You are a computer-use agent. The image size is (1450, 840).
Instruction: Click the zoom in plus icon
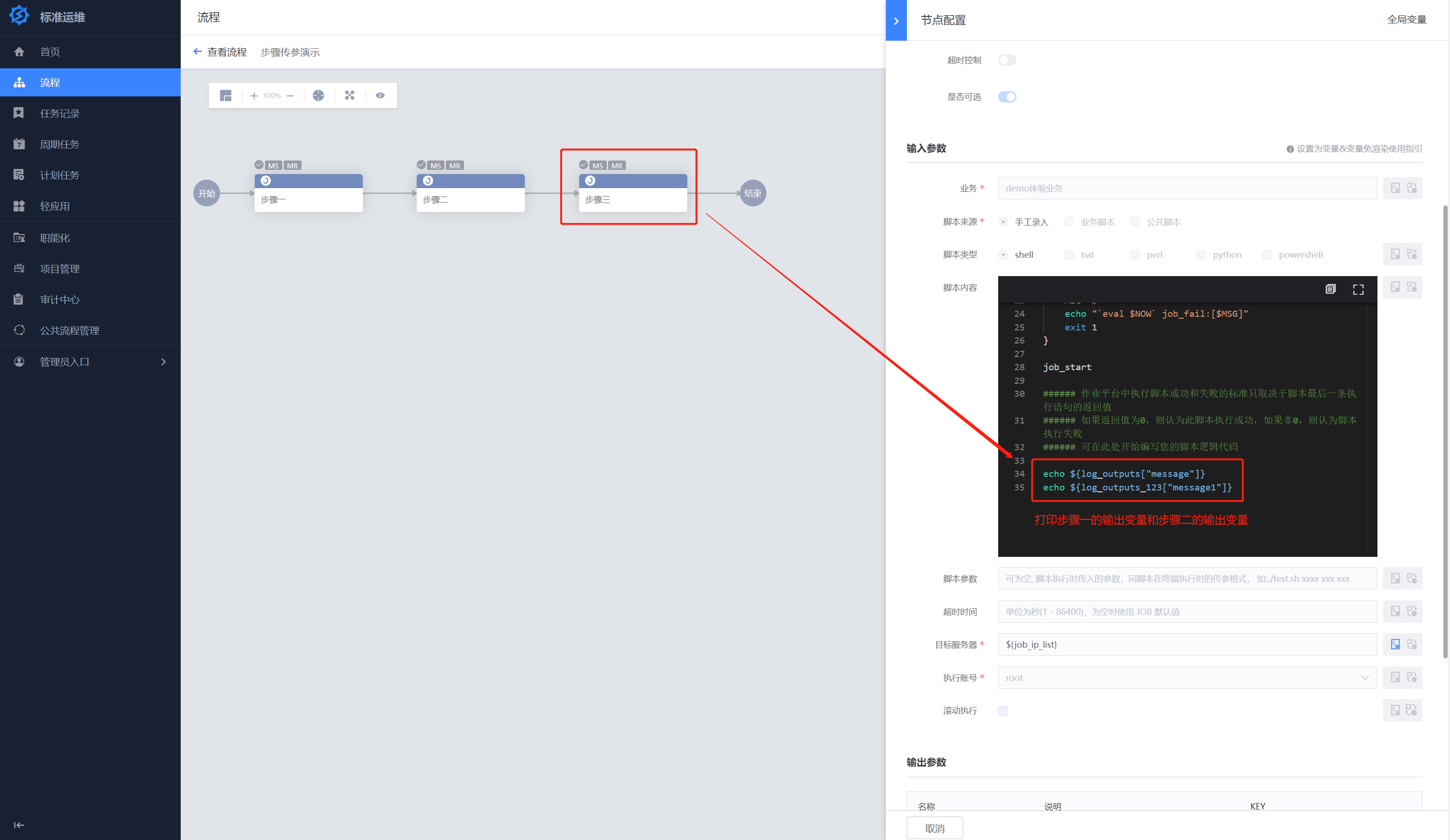point(254,95)
